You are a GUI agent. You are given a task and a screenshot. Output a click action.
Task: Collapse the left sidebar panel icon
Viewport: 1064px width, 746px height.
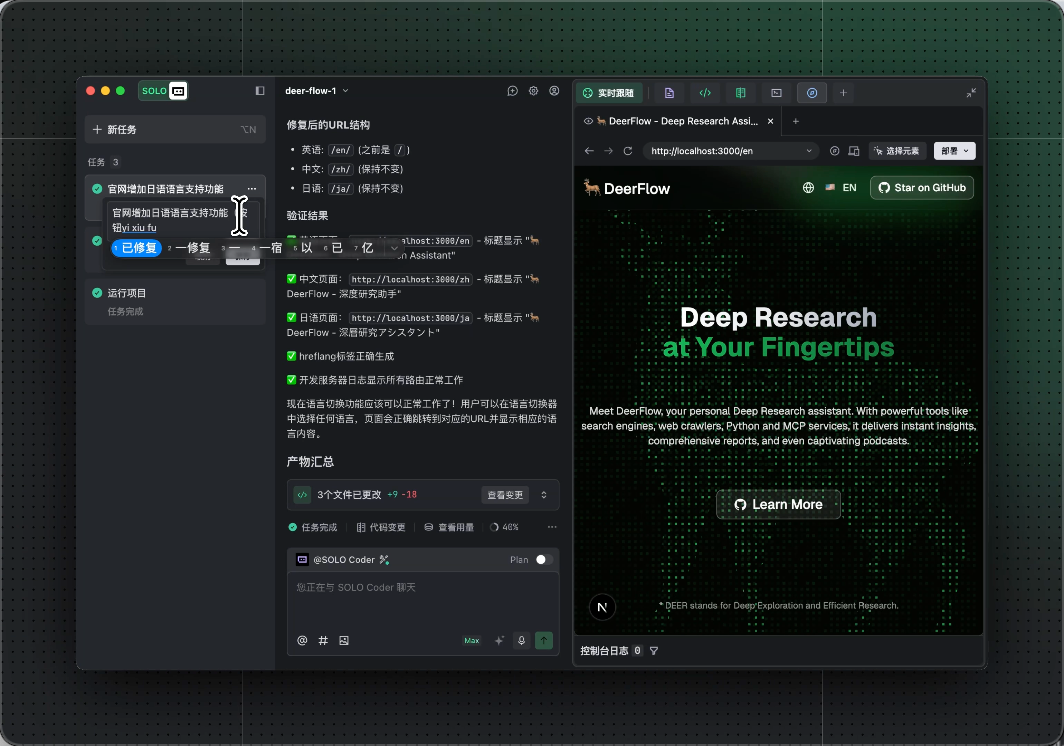click(260, 91)
